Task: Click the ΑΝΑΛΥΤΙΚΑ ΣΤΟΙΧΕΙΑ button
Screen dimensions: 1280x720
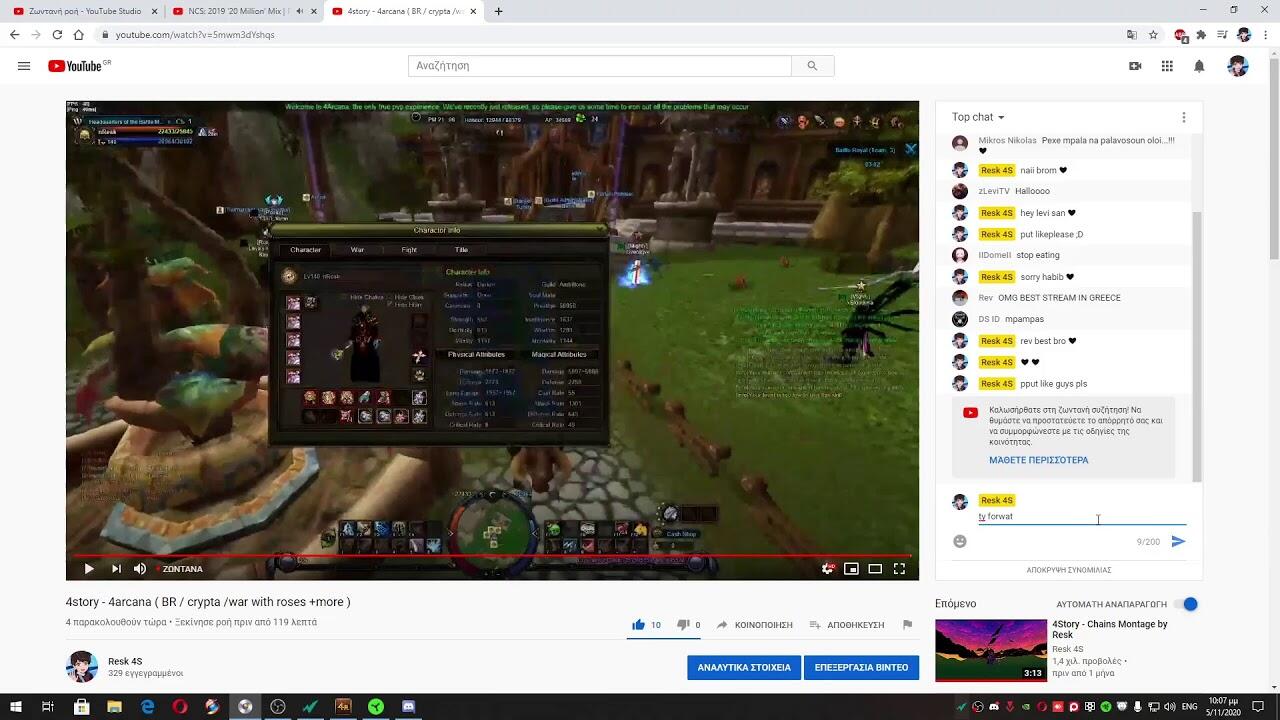Action: point(743,667)
